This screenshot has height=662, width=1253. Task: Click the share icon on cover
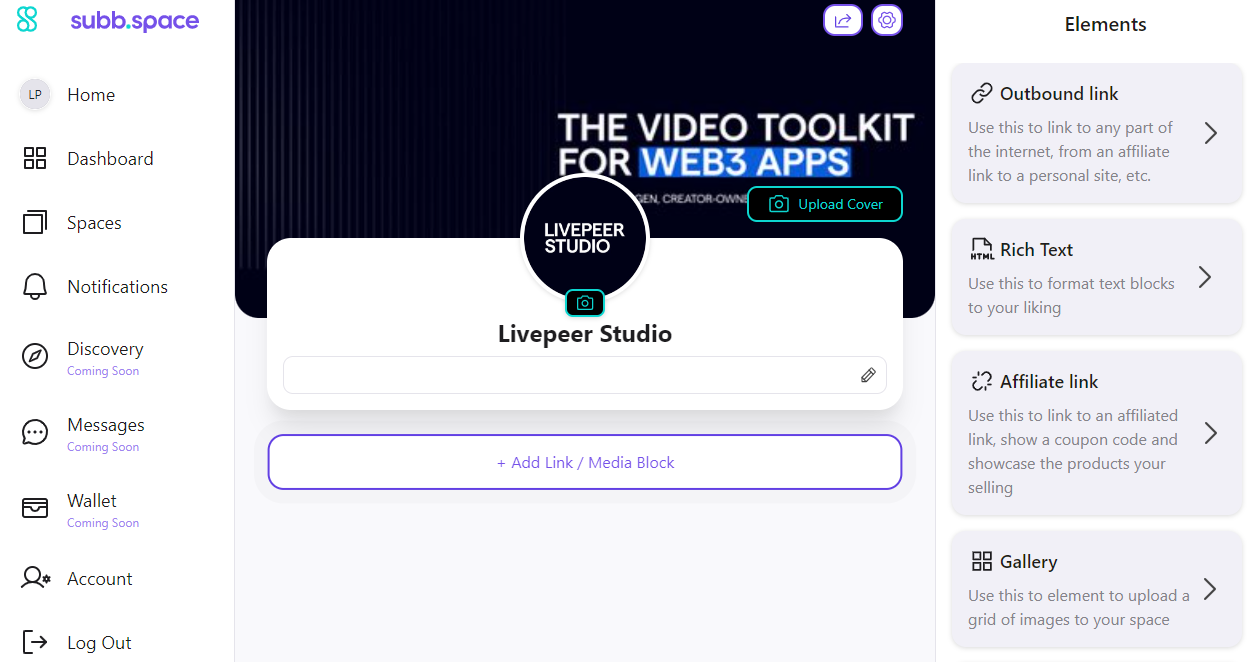(843, 20)
